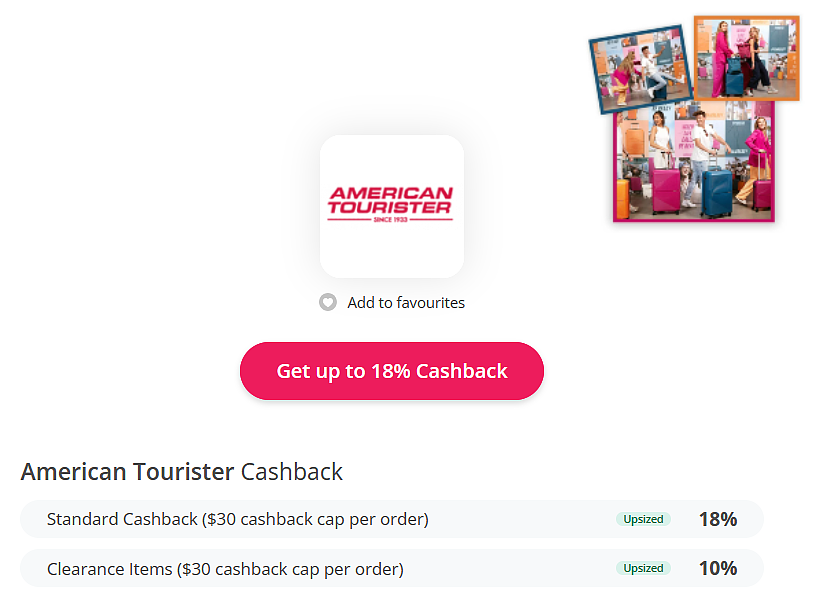The image size is (836, 612).
Task: Click the SINCE 1933 text in logo
Action: click(x=390, y=220)
